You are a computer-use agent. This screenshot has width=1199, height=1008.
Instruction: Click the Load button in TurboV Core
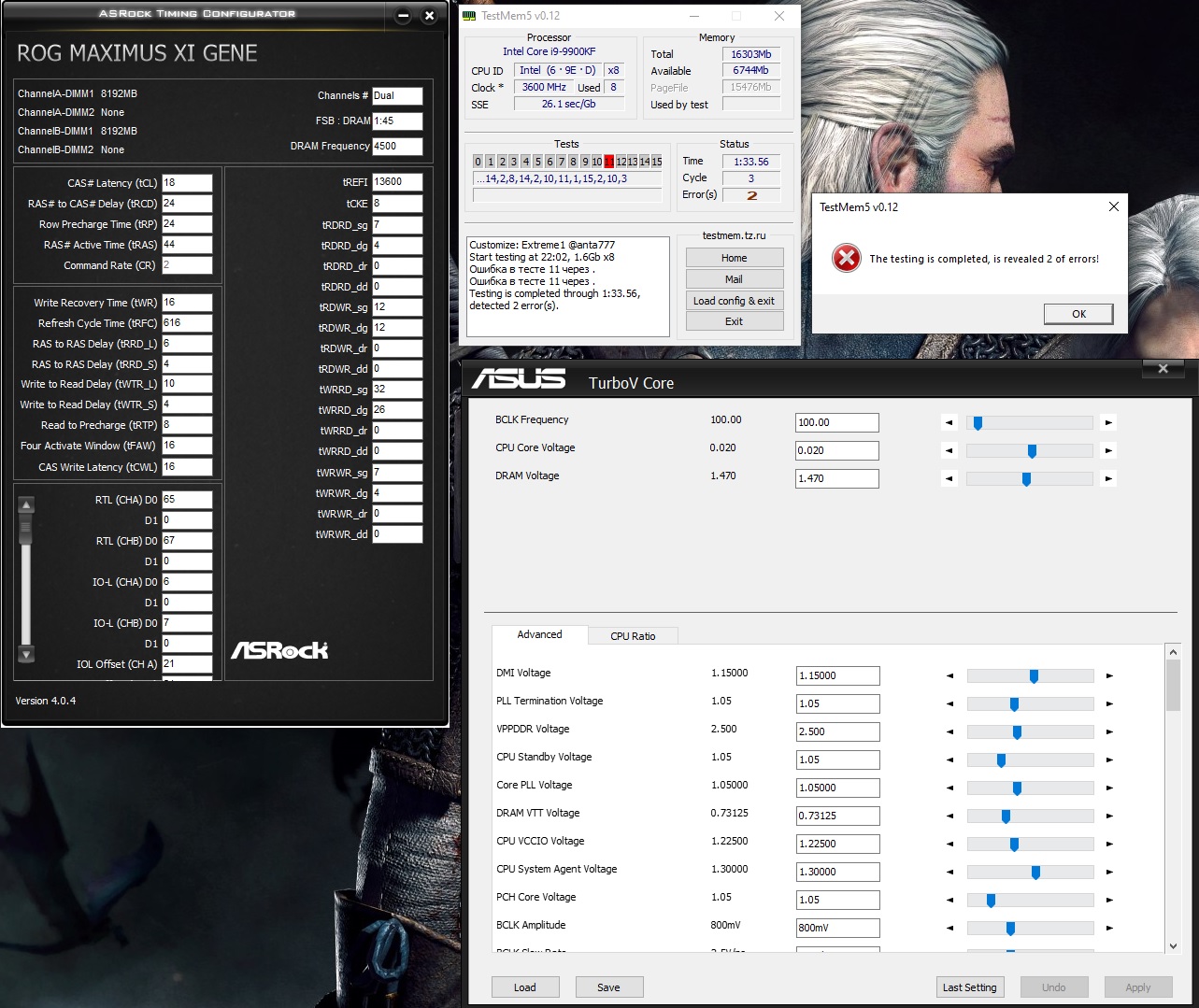(x=525, y=987)
